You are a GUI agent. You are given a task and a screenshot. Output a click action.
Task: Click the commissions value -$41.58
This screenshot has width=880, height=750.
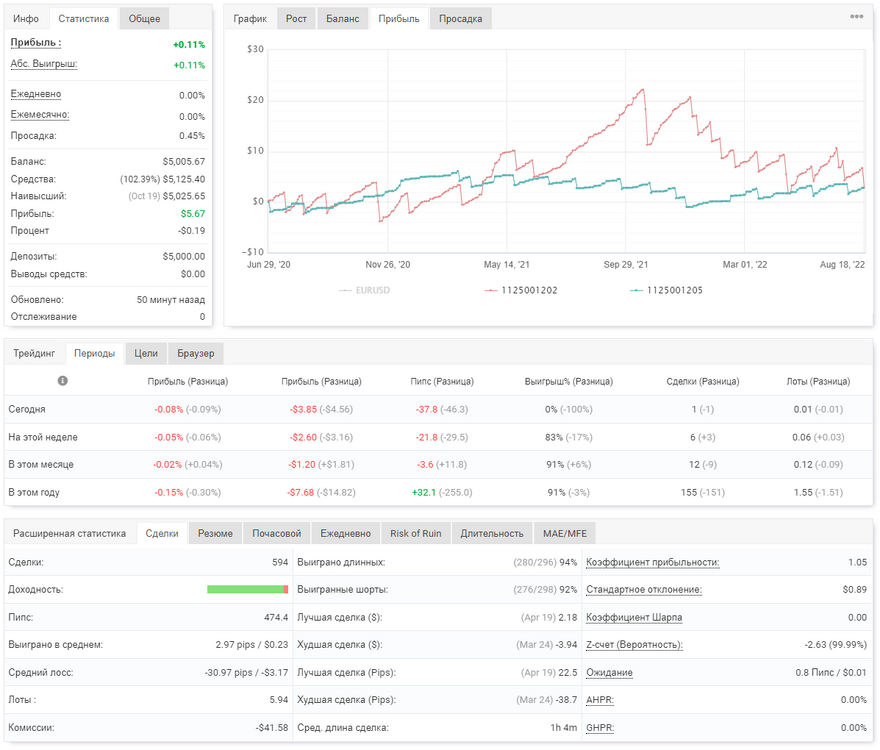[x=272, y=728]
